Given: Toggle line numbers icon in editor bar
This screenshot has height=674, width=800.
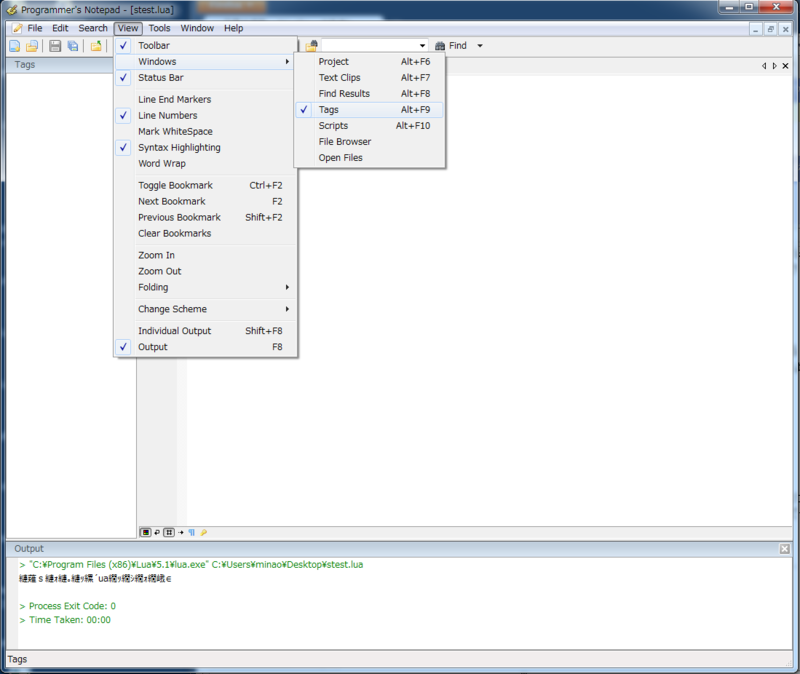Looking at the screenshot, I should coord(169,532).
